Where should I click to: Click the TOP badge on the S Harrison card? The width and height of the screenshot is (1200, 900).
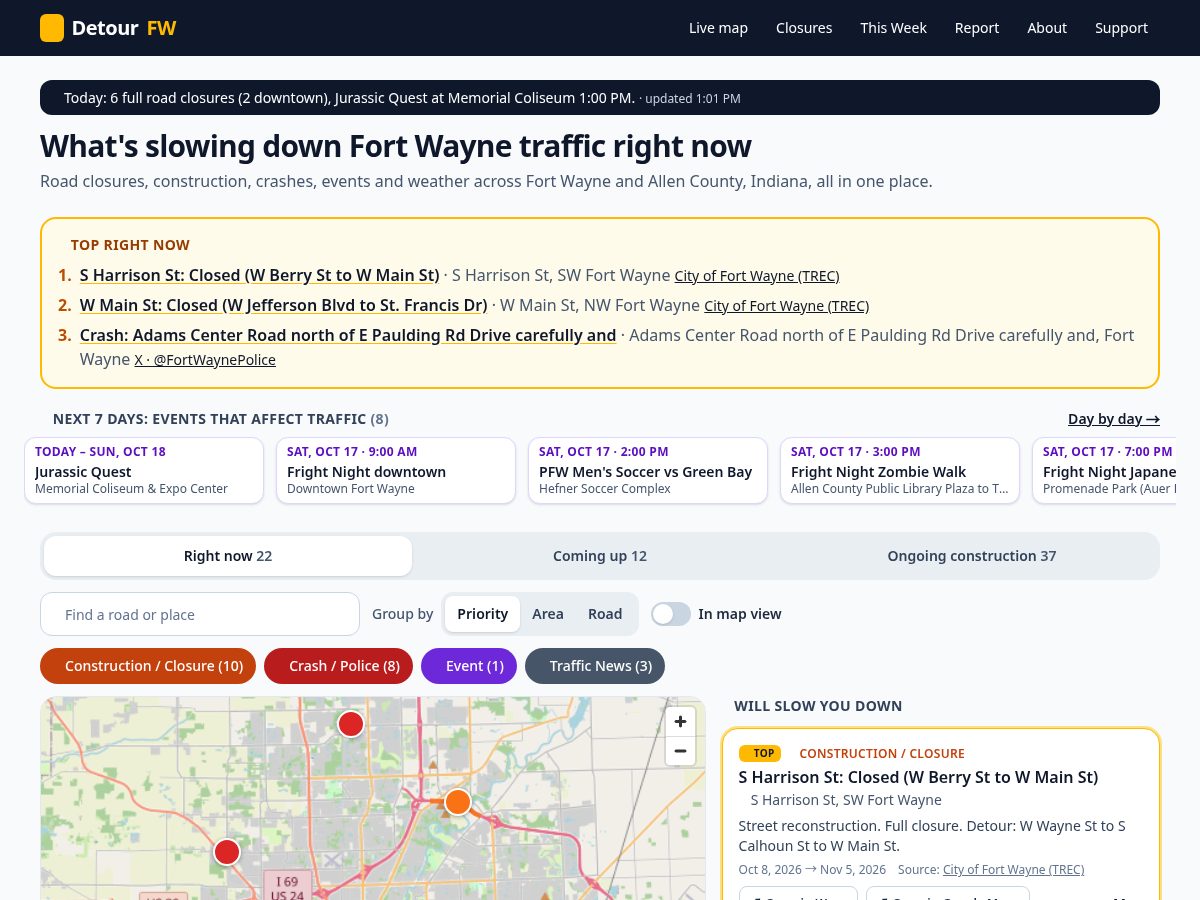coord(760,753)
